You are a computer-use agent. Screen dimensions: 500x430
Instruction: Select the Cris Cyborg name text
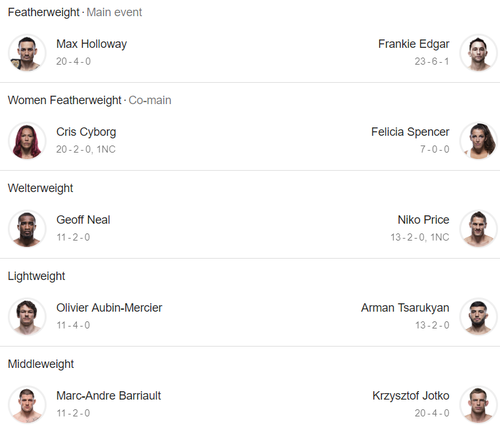click(86, 132)
